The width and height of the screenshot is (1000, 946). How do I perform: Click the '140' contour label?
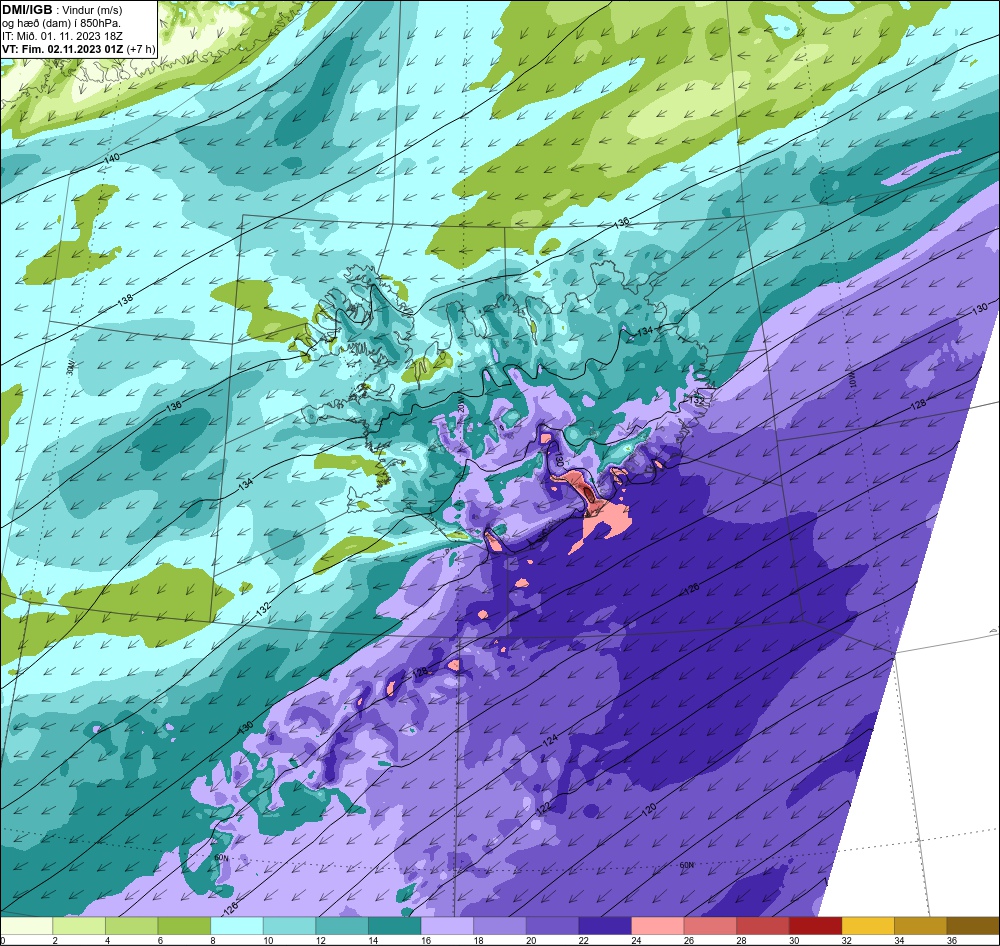(x=110, y=159)
